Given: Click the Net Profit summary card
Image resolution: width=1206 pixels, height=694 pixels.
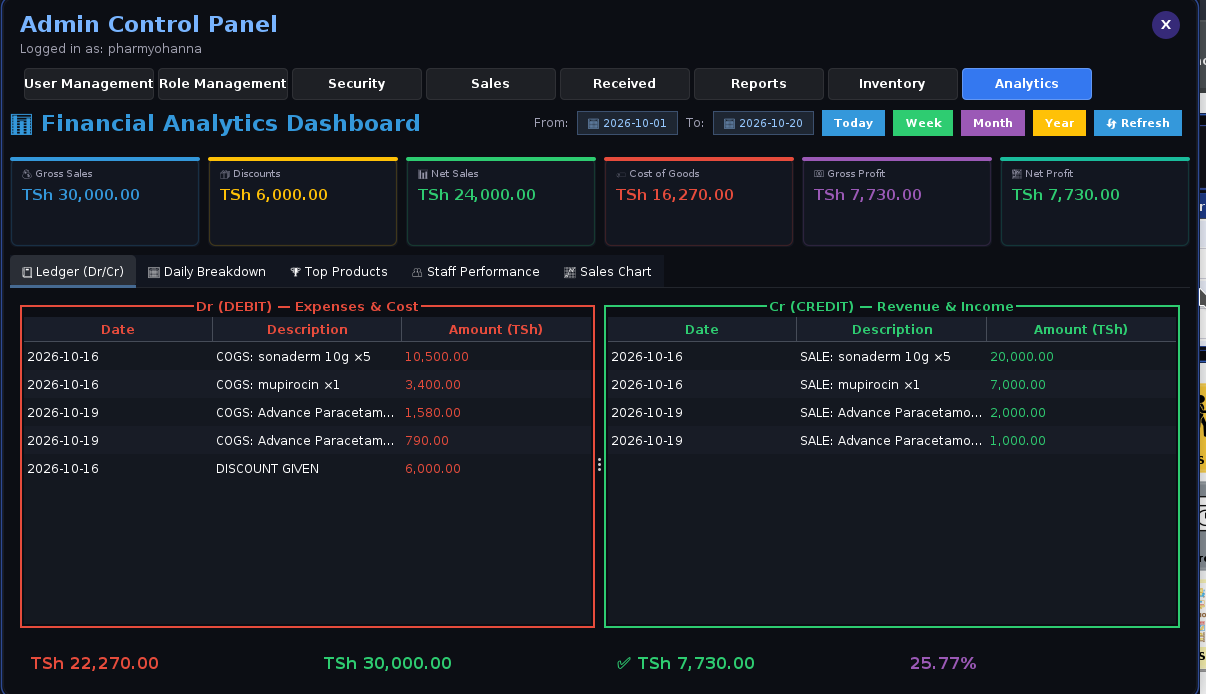Looking at the screenshot, I should tap(1095, 201).
